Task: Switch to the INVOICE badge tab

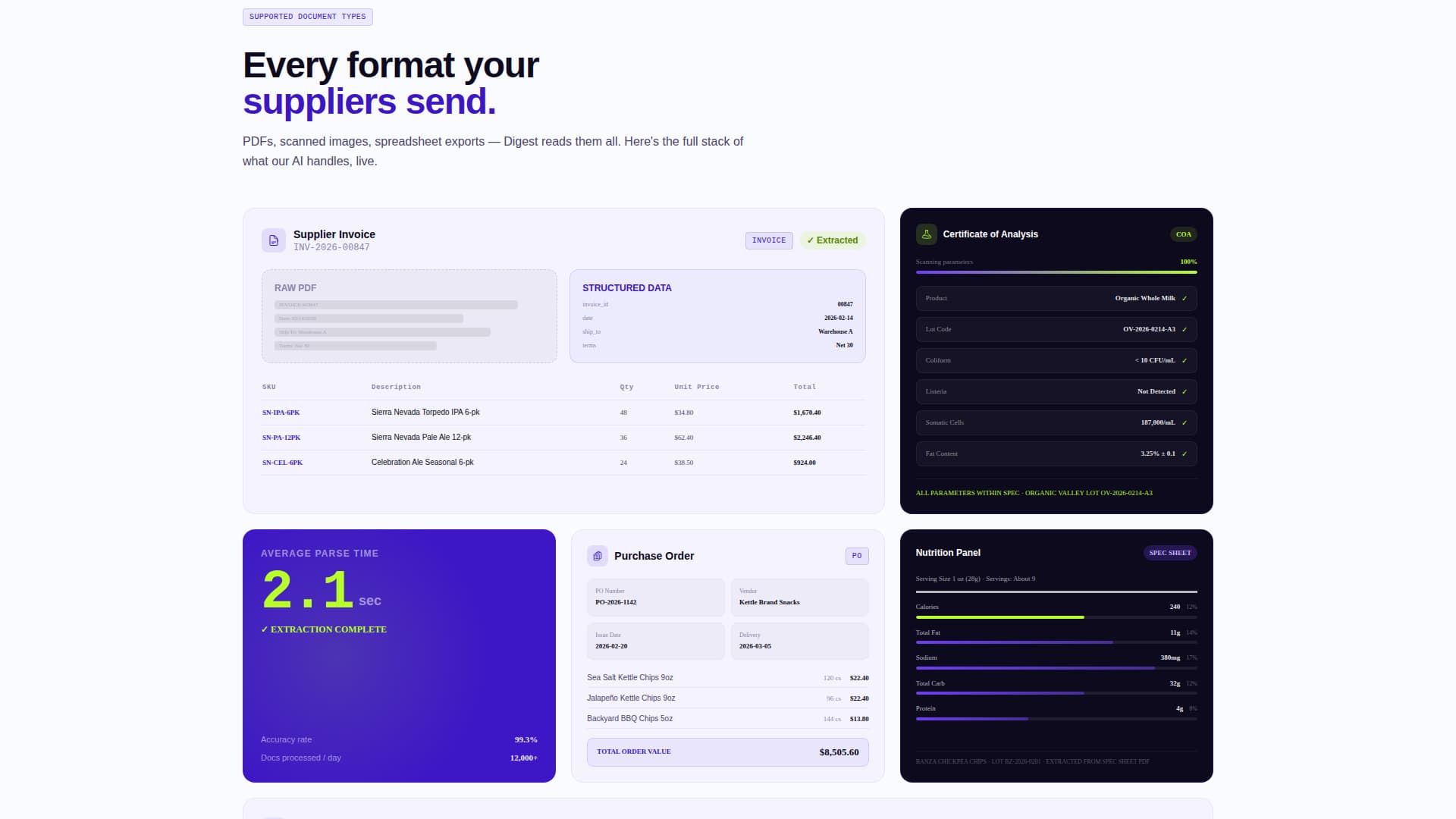Action: click(768, 240)
